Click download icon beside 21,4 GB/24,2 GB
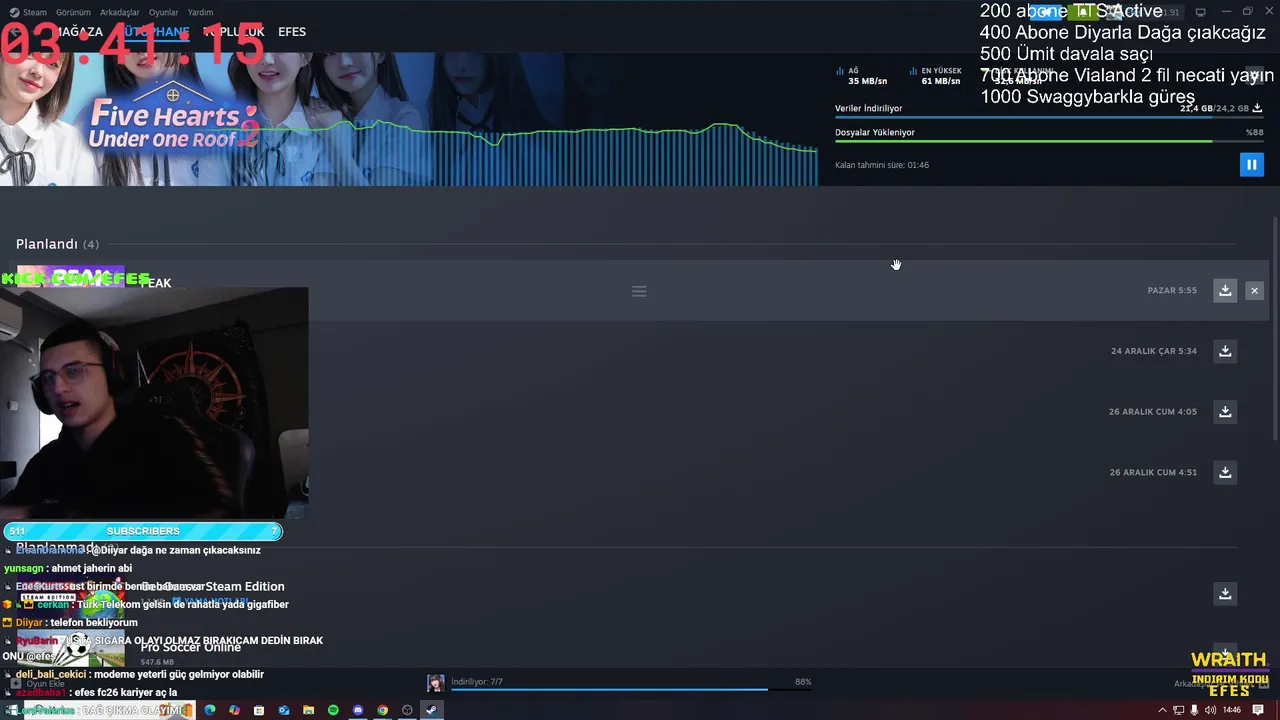This screenshot has width=1280, height=720. click(1257, 108)
